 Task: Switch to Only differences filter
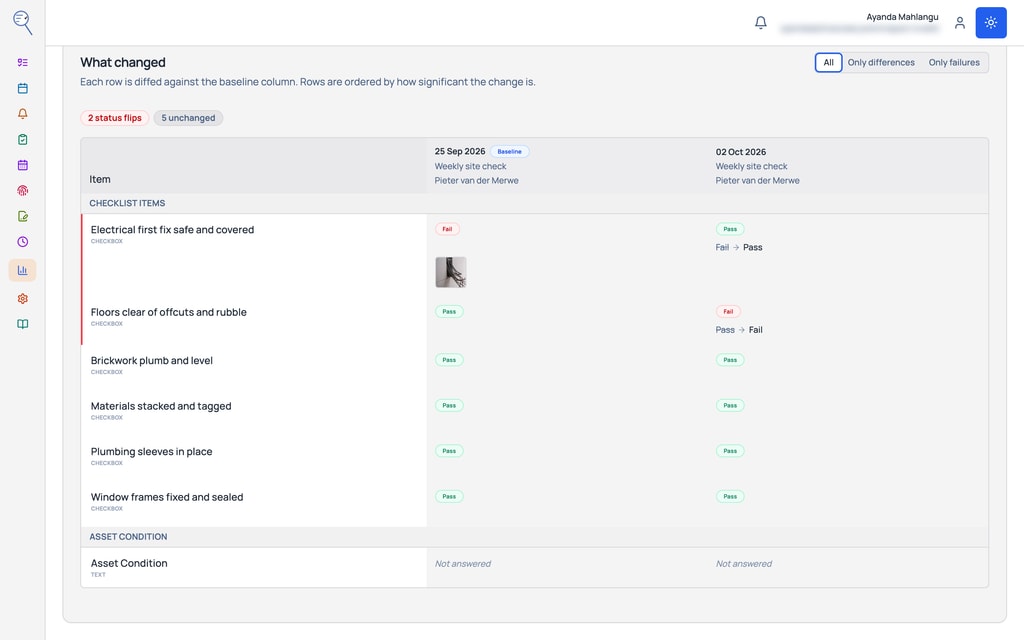pyautogui.click(x=881, y=63)
